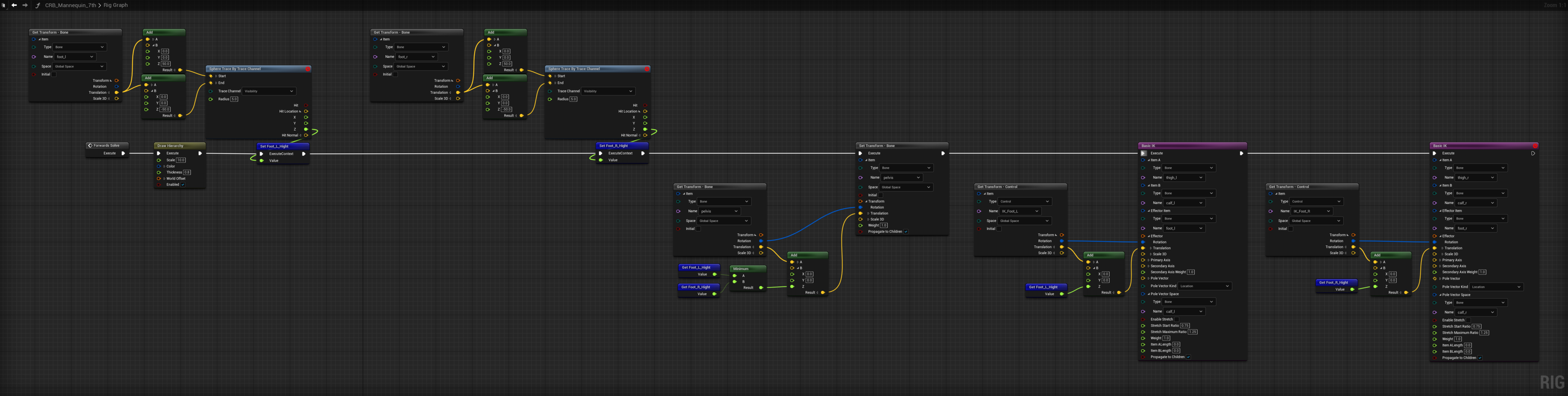Click Translation output pin on IK_Foot_R Get Transform

(1353, 247)
